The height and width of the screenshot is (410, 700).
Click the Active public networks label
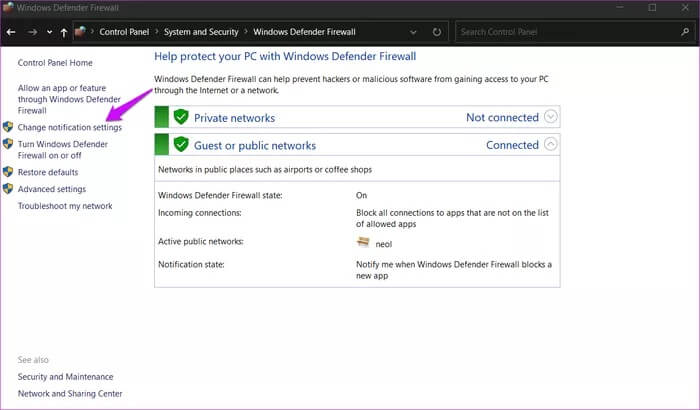pyautogui.click(x=201, y=242)
